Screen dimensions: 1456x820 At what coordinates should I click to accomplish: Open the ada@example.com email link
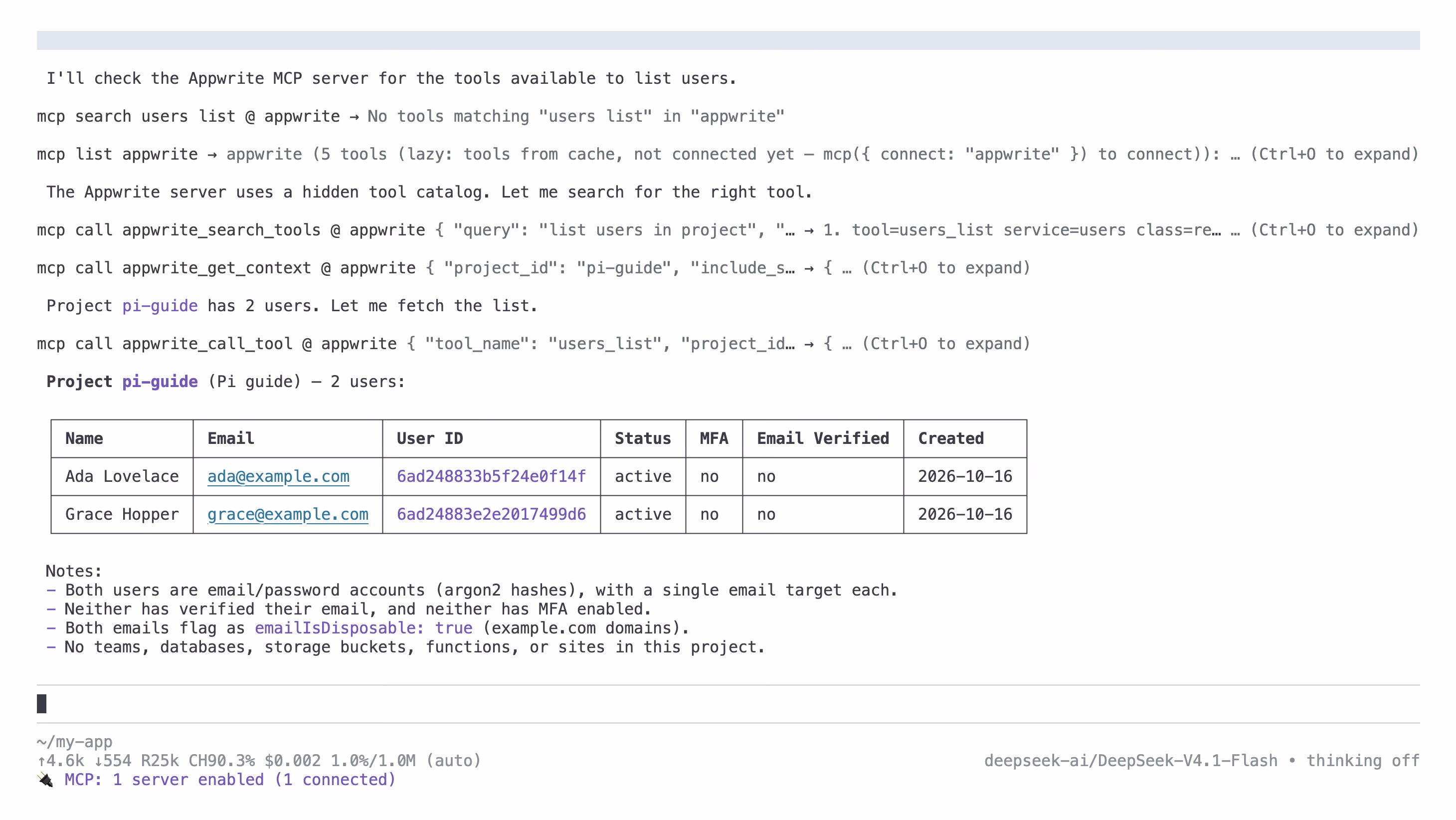point(278,476)
